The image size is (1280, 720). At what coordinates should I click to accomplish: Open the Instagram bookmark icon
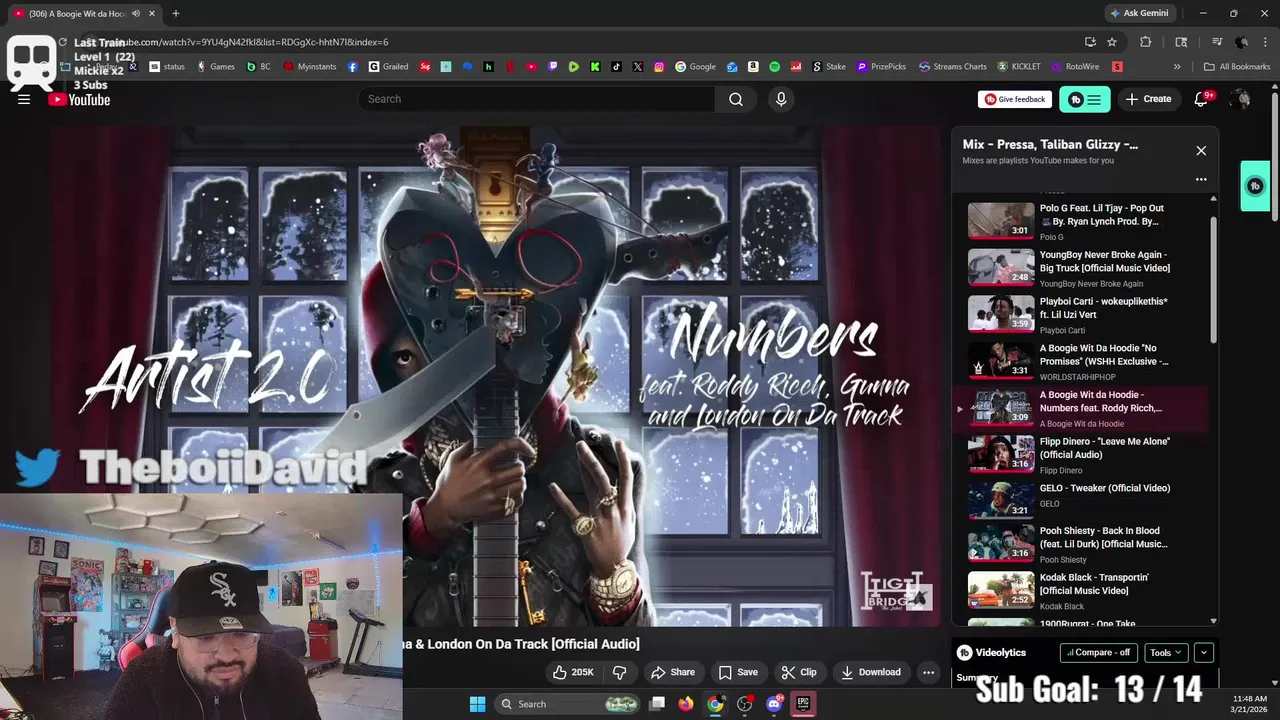(659, 67)
